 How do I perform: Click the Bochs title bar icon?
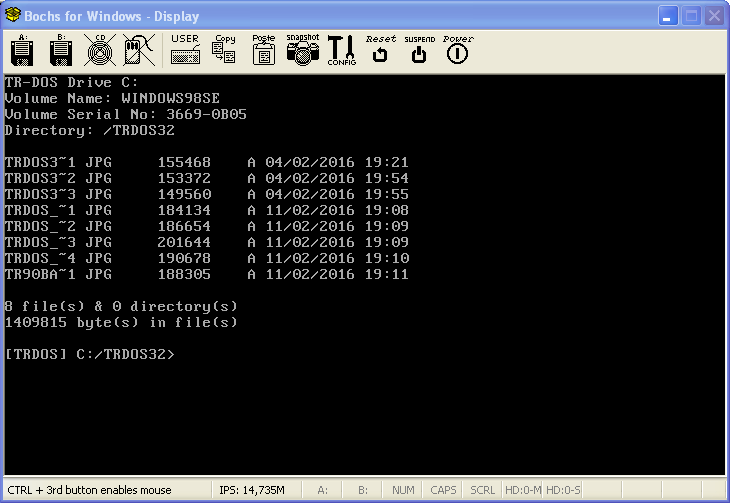coord(14,16)
